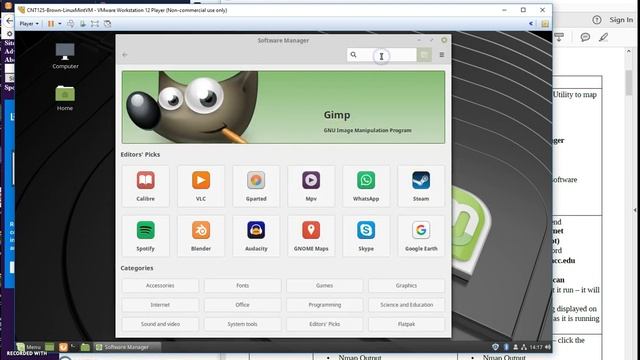640x360 pixels.
Task: Click the magnifier icon in search box
Action: point(353,55)
